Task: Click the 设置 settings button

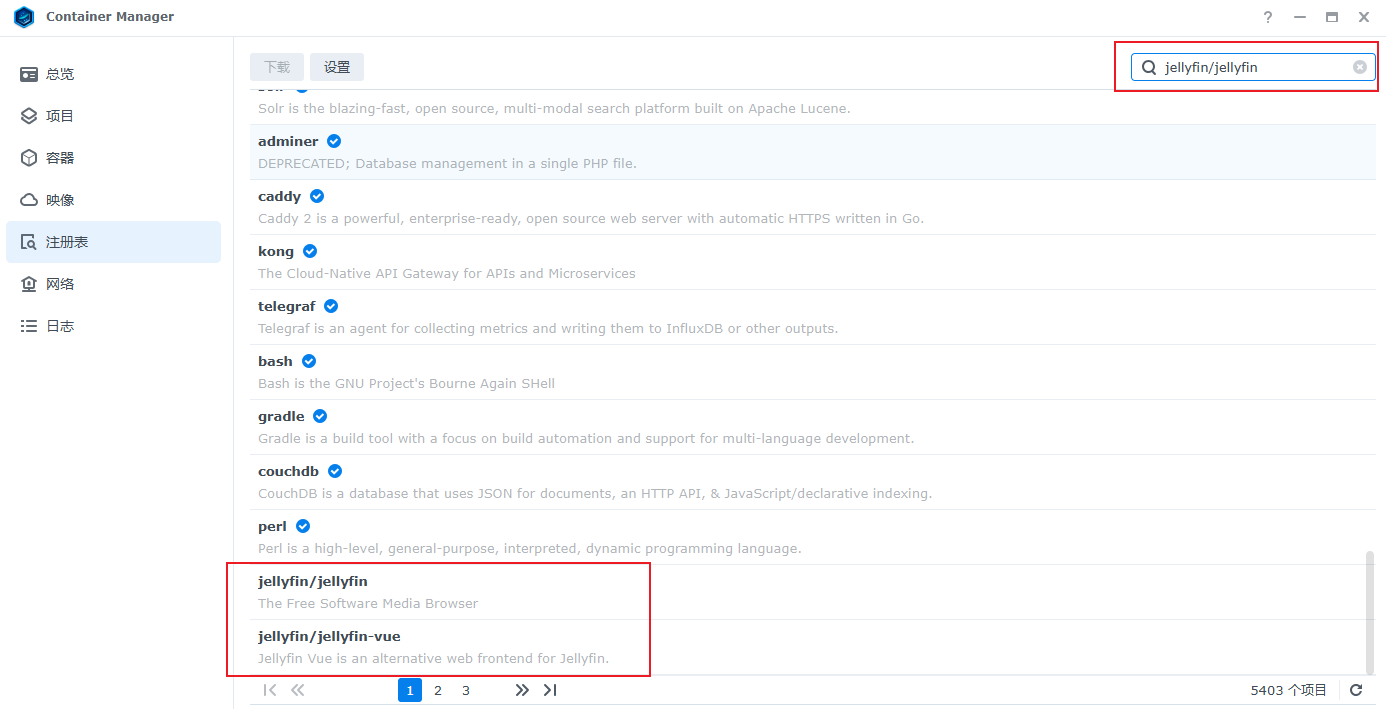Action: click(x=337, y=67)
